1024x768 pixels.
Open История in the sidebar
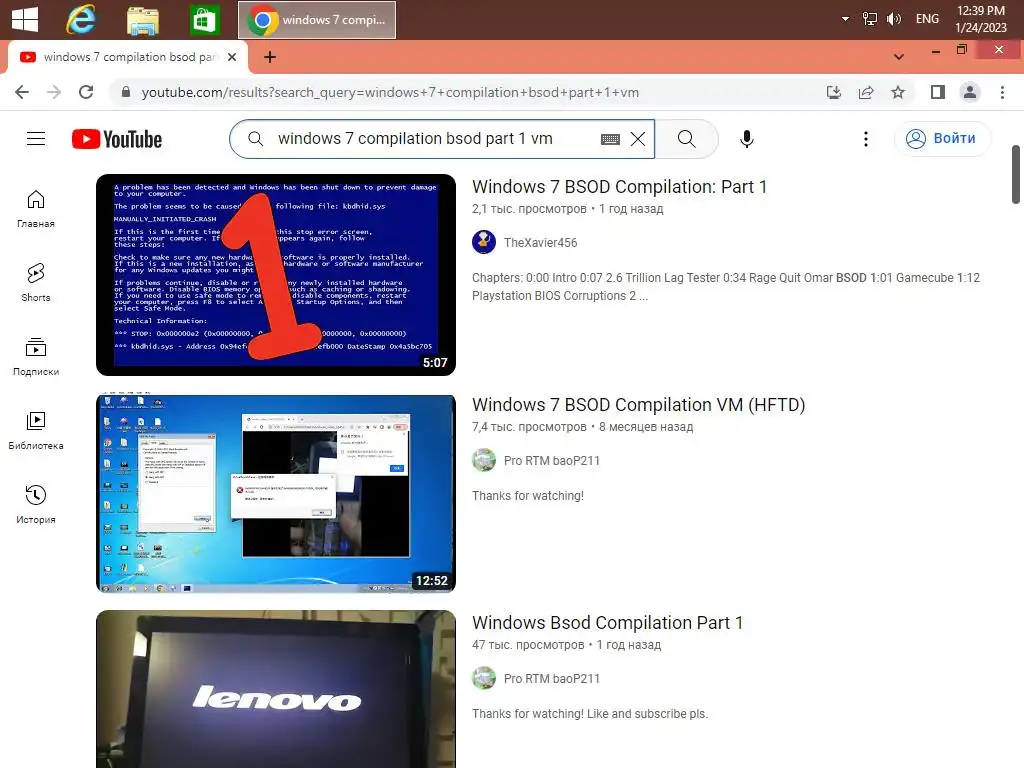tap(36, 504)
